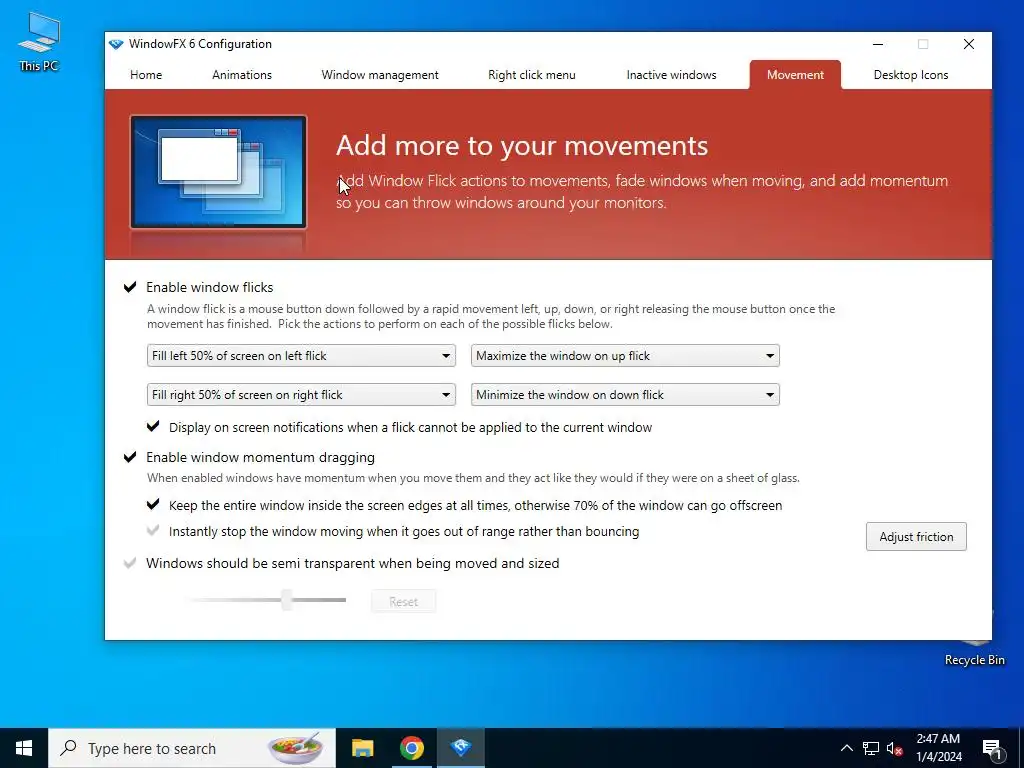1024x768 pixels.
Task: Toggle Instantly stop the window moving checkbox
Action: coord(153,530)
